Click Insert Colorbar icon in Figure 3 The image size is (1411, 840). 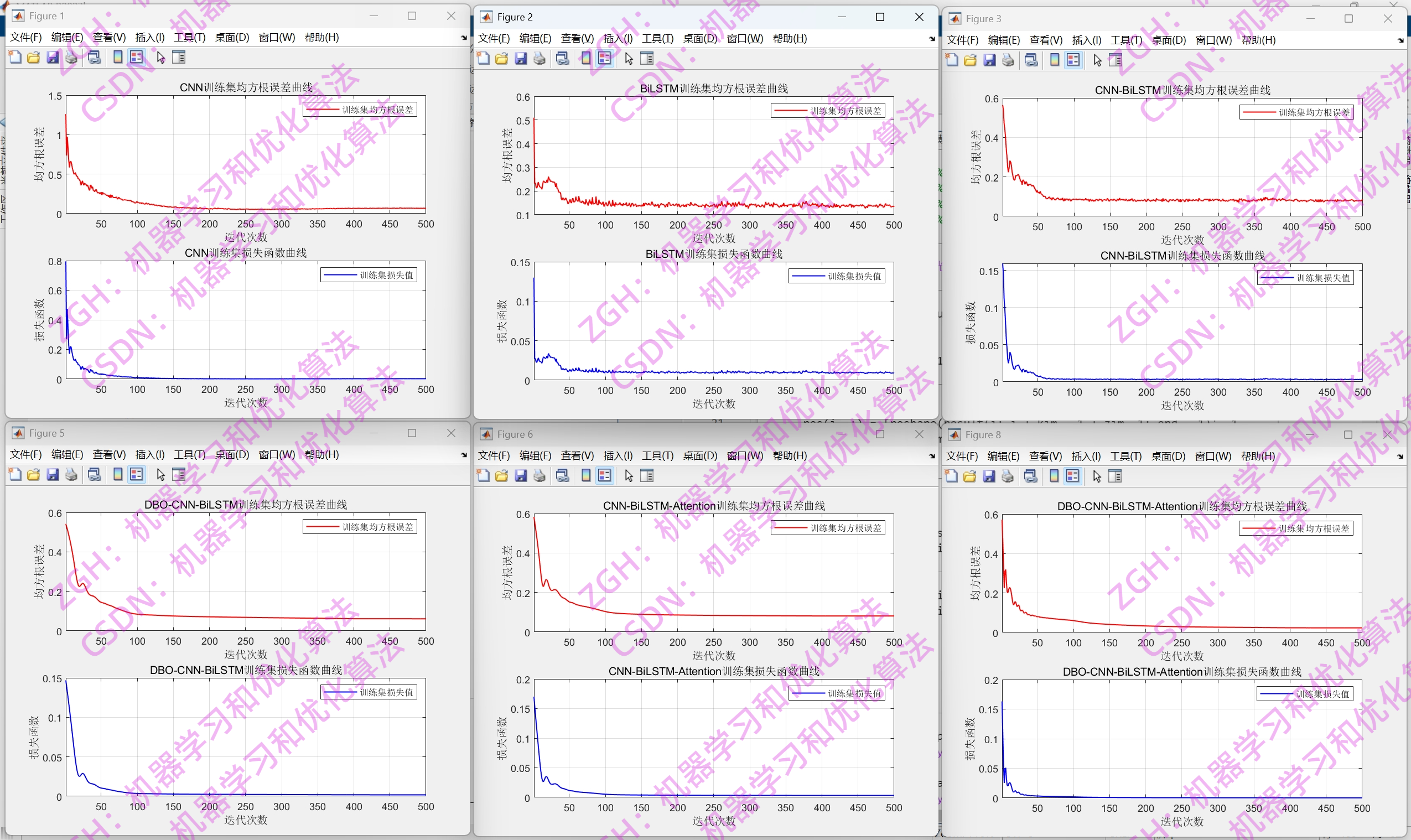click(x=1055, y=60)
